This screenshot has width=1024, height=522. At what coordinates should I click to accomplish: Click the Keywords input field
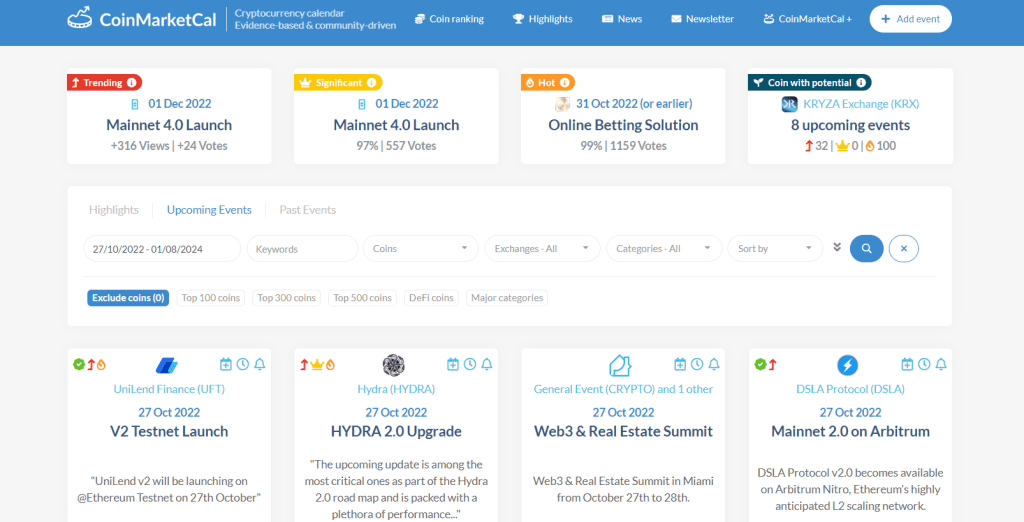pos(302,248)
